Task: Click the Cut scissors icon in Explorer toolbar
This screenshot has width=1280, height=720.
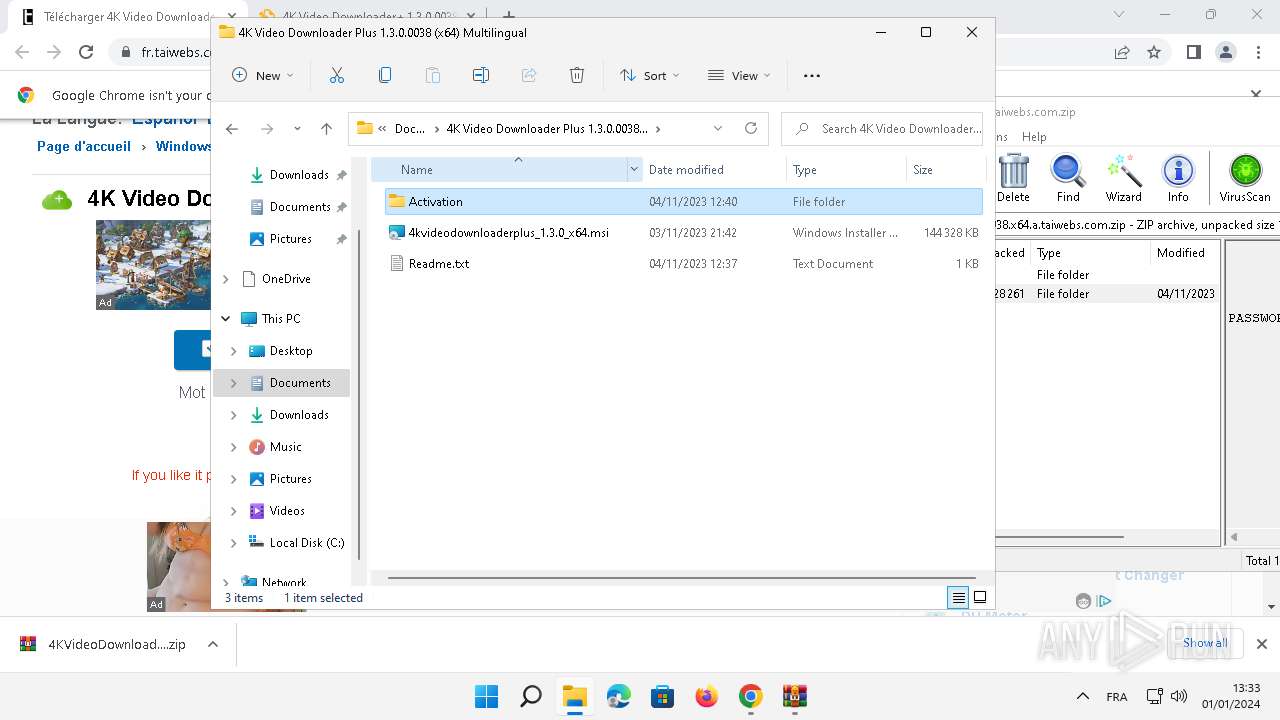Action: (336, 75)
